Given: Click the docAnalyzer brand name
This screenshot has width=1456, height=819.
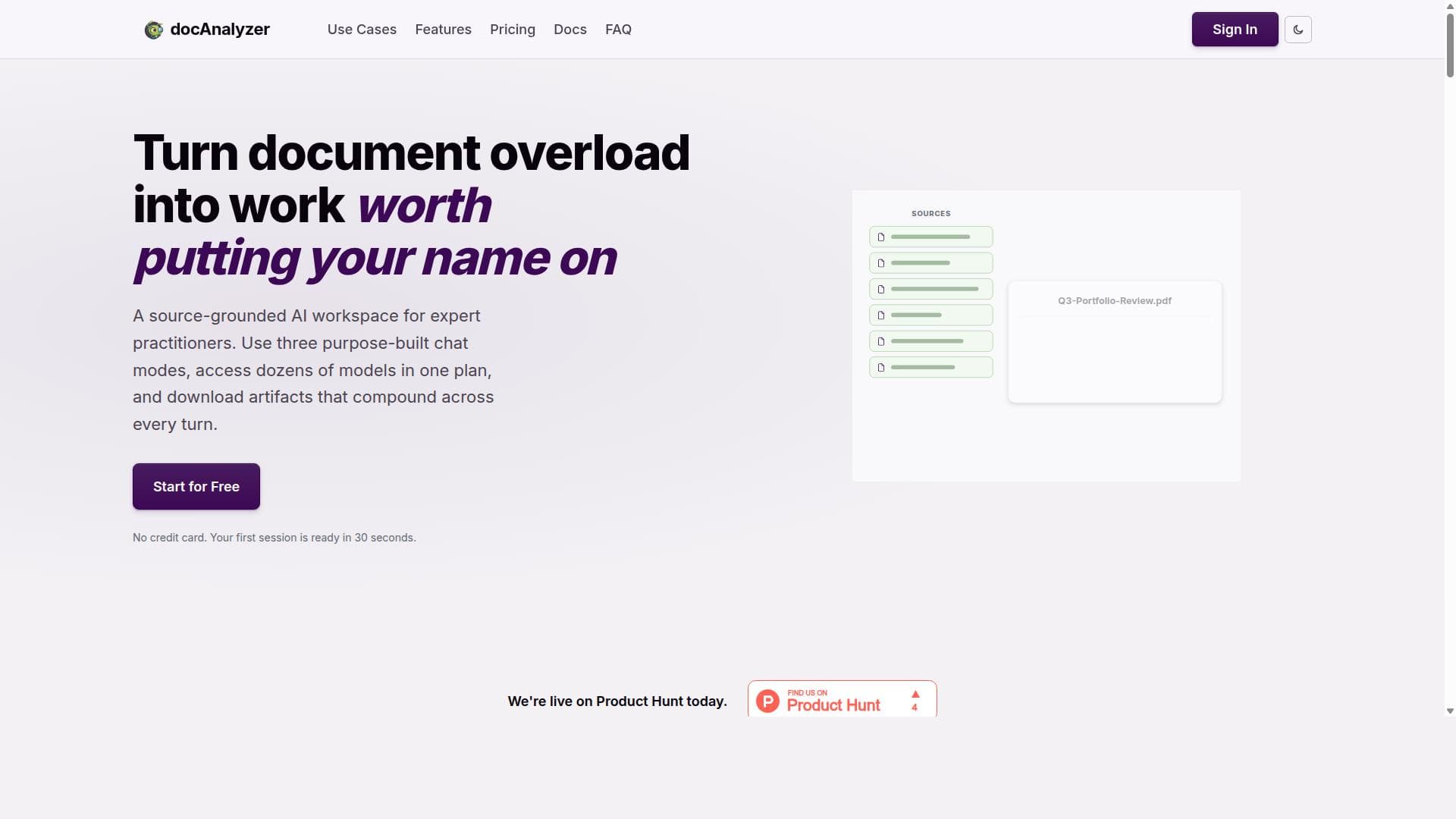Looking at the screenshot, I should pyautogui.click(x=220, y=30).
